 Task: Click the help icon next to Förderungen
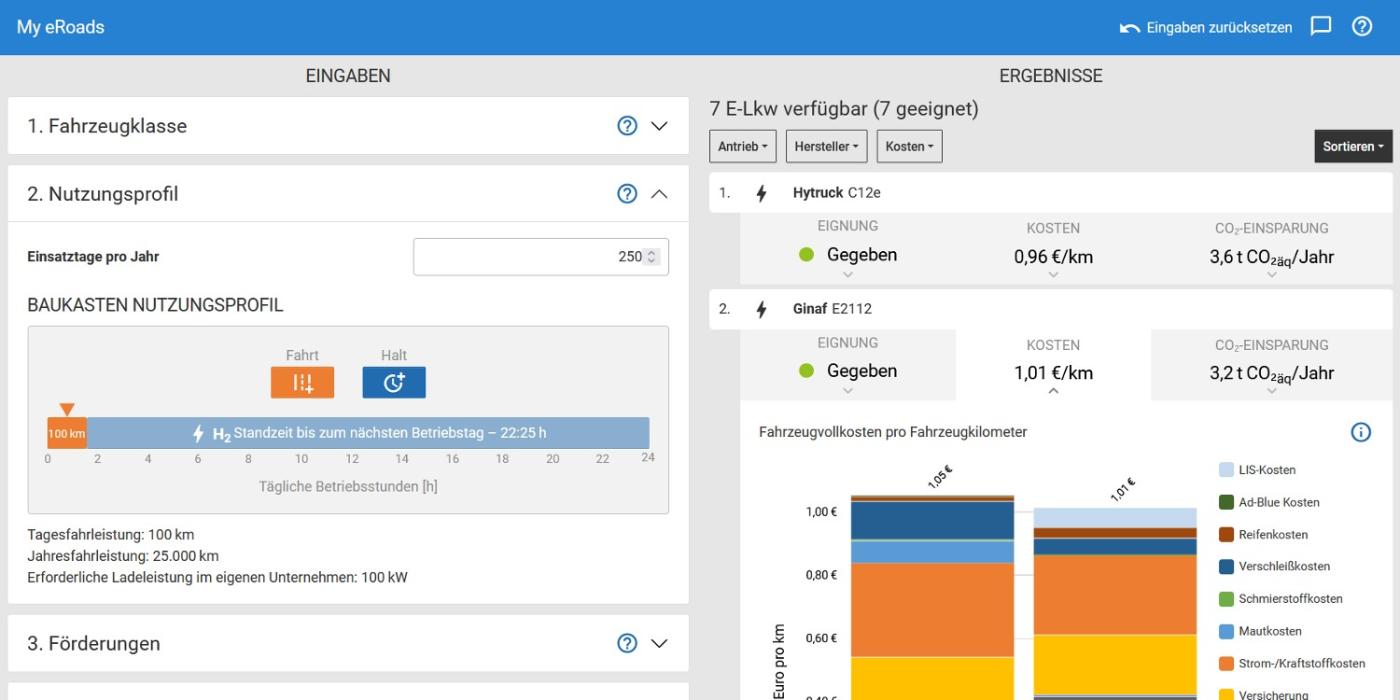(627, 643)
